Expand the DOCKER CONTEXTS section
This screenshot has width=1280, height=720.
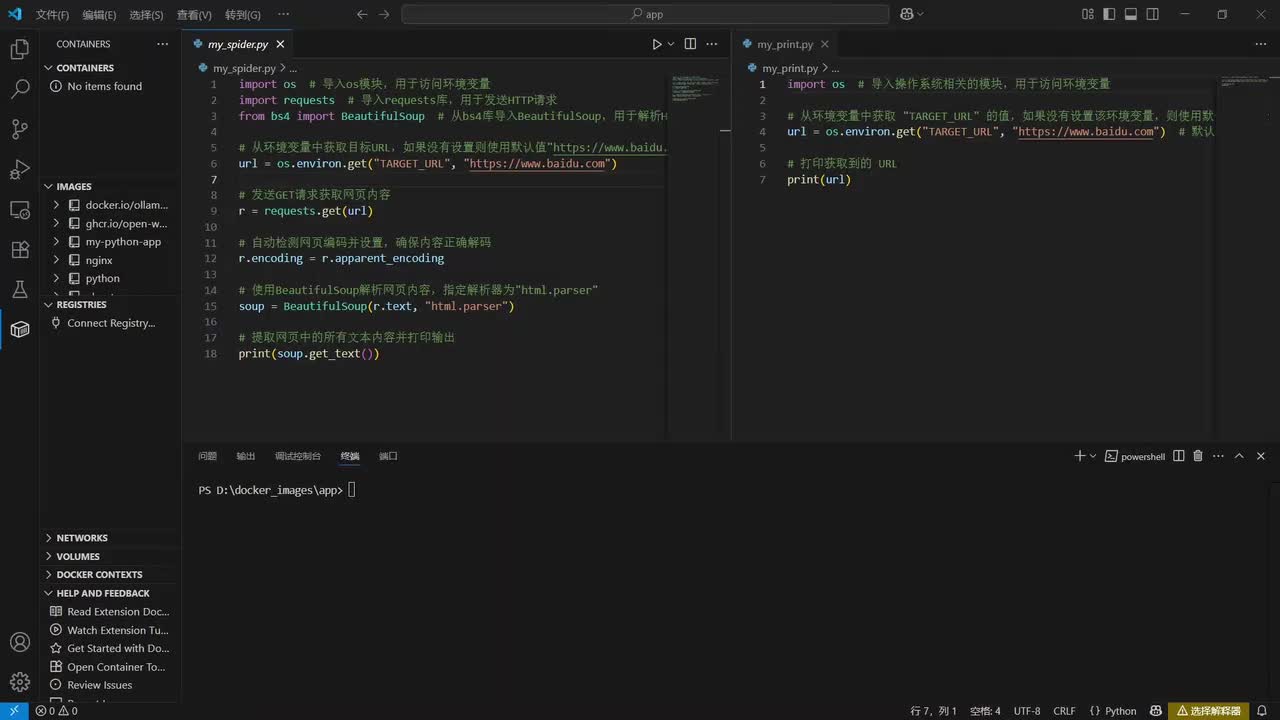click(111, 574)
